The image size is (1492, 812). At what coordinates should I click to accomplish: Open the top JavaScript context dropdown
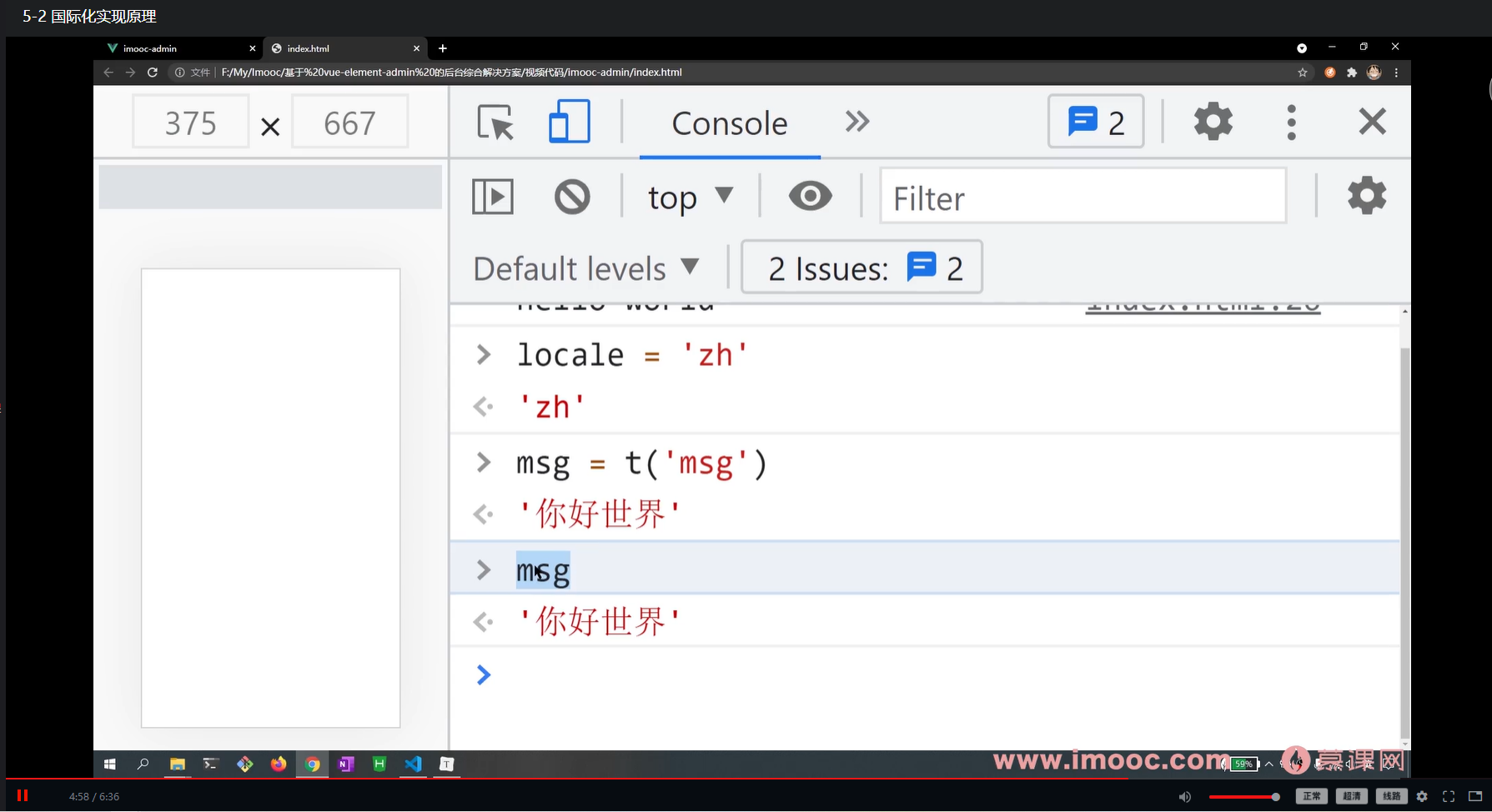point(691,198)
